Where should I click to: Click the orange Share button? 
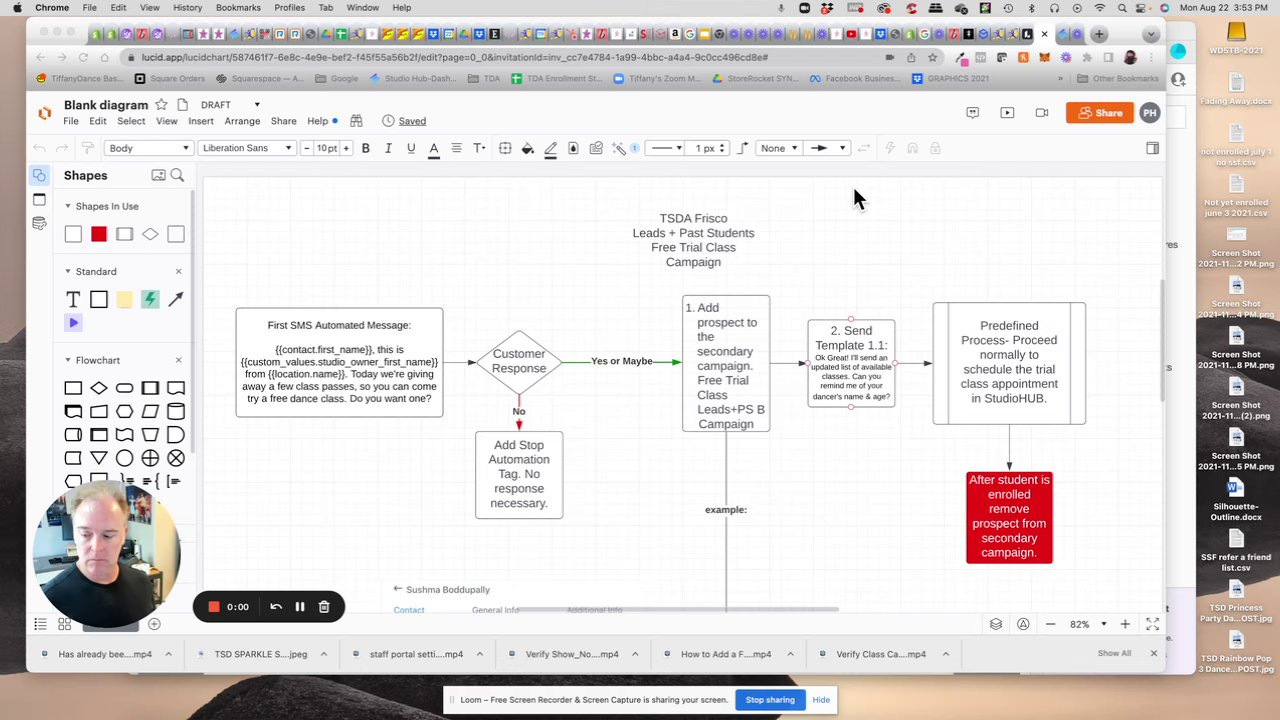pyautogui.click(x=1099, y=113)
